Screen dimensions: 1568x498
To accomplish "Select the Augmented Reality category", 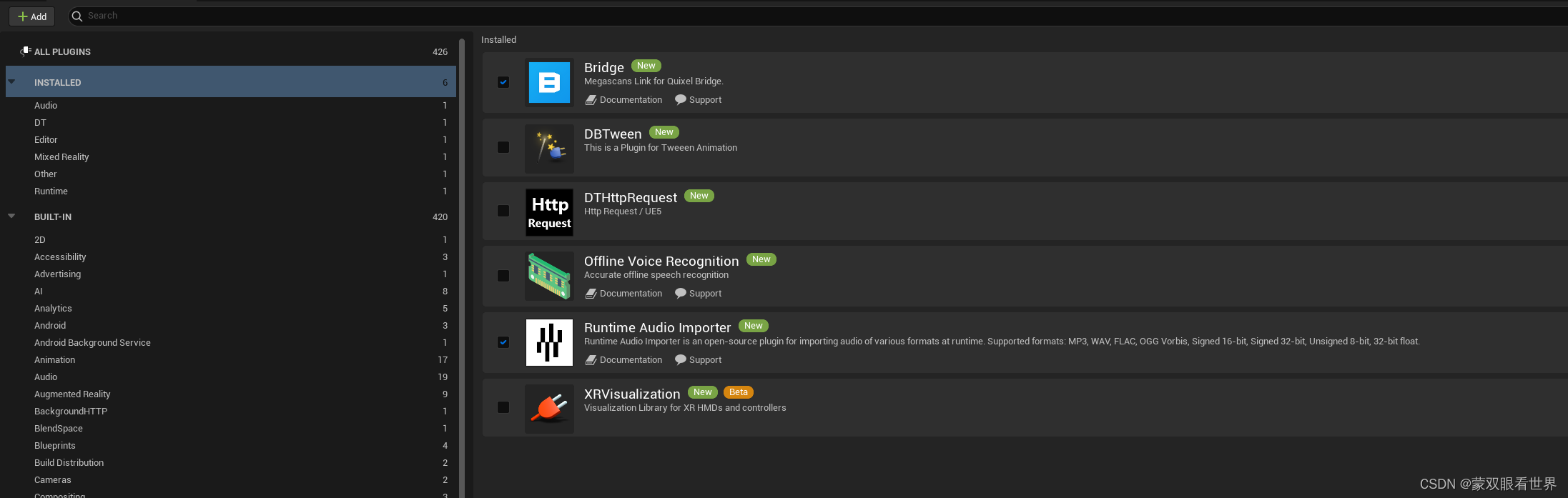I will pyautogui.click(x=231, y=394).
